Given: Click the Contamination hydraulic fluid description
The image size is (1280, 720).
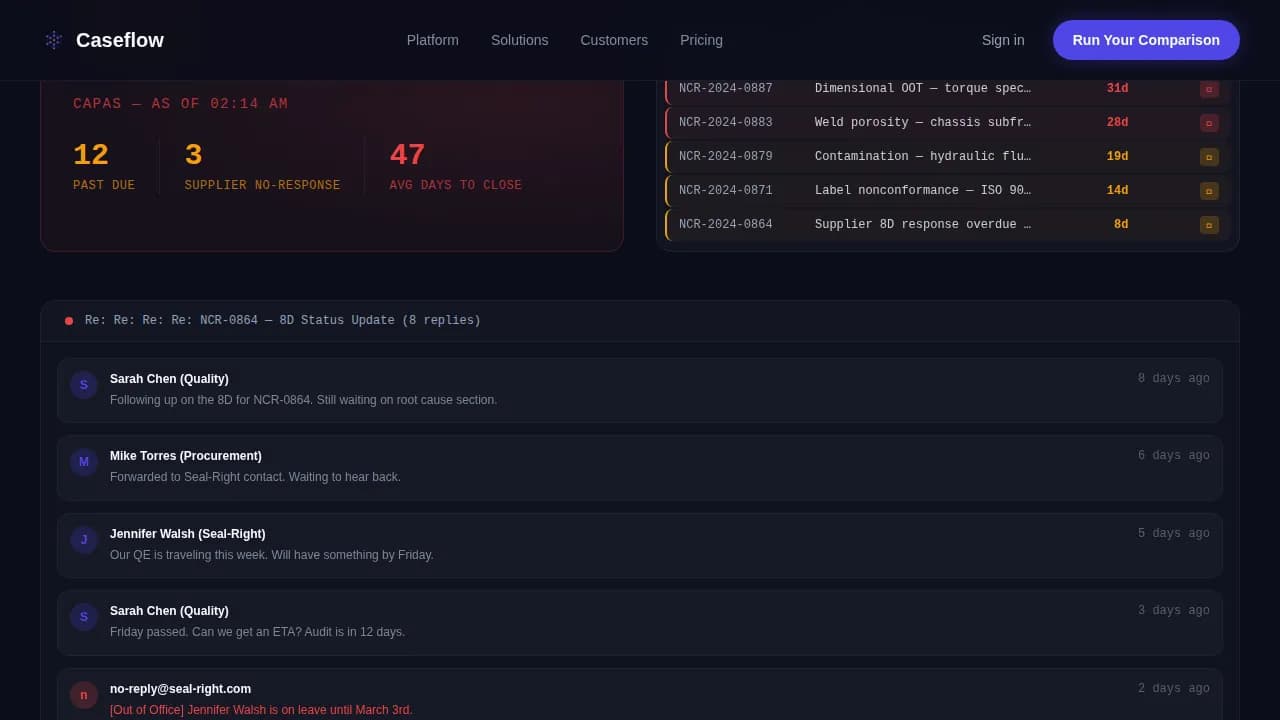Looking at the screenshot, I should 923,156.
